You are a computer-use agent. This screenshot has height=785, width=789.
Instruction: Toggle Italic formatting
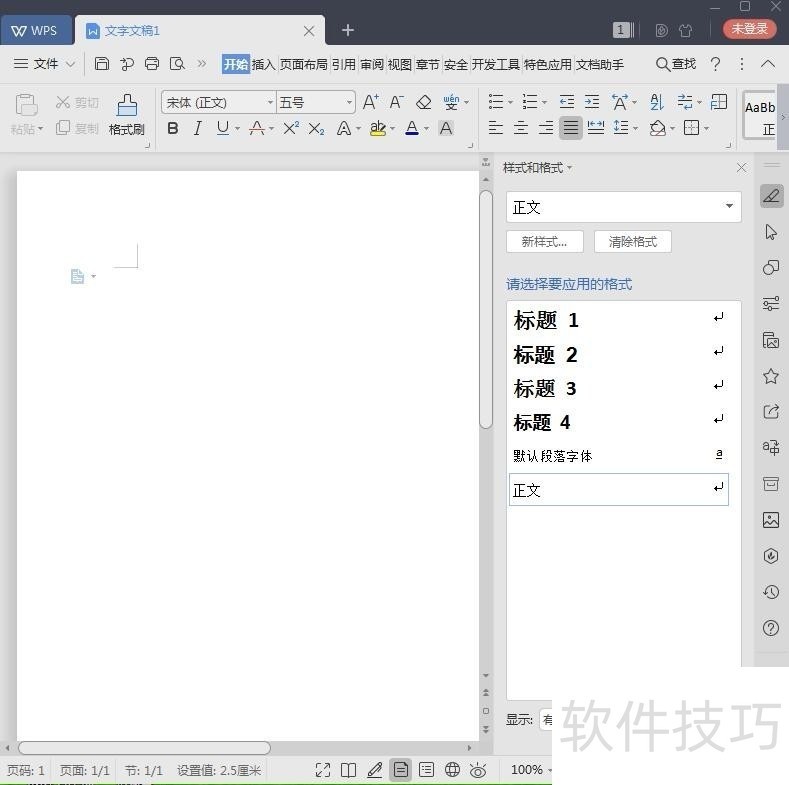pyautogui.click(x=198, y=128)
